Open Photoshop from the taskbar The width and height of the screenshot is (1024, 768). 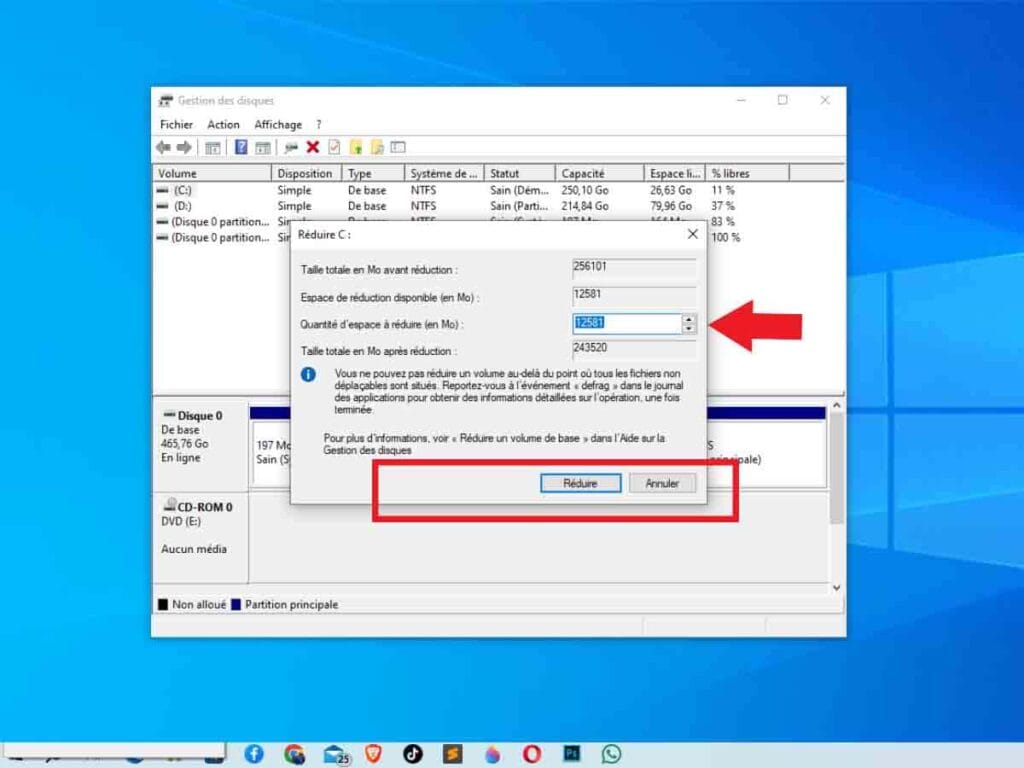click(572, 754)
